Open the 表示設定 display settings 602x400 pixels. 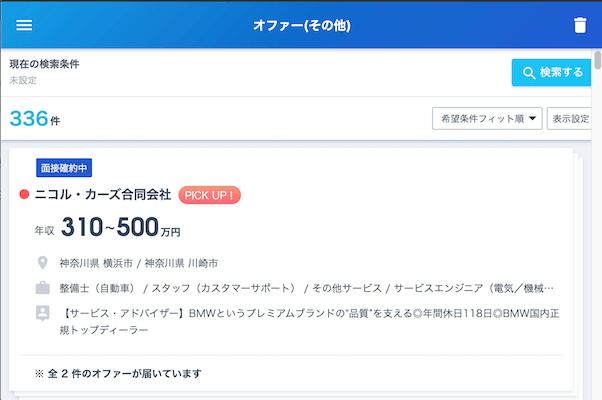coord(570,119)
